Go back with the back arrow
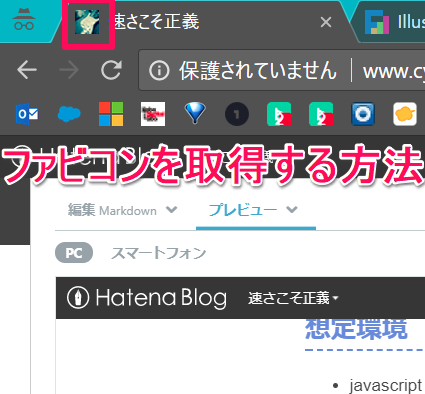 click(x=27, y=70)
